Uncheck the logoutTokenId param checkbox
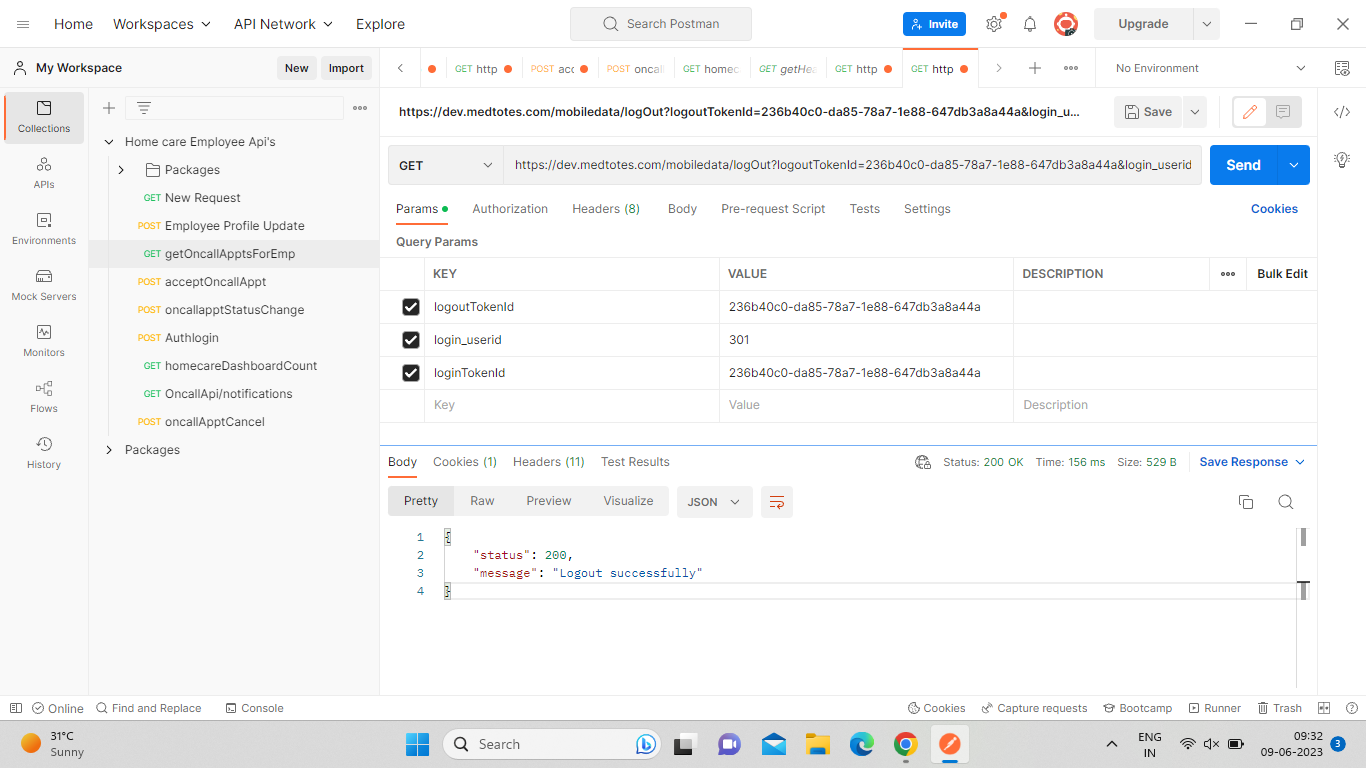 click(410, 307)
